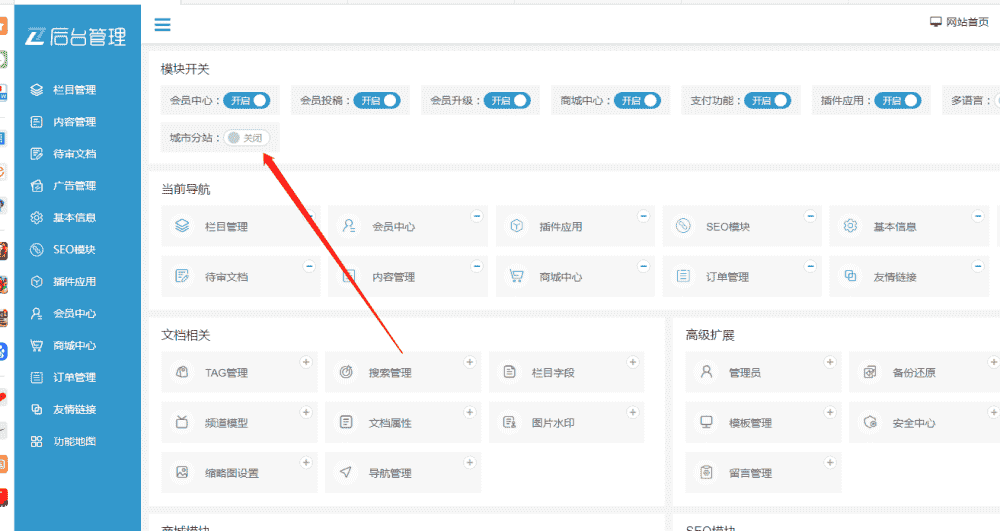Remove 会员中心 from current navigation
The image size is (1000, 531).
click(477, 216)
